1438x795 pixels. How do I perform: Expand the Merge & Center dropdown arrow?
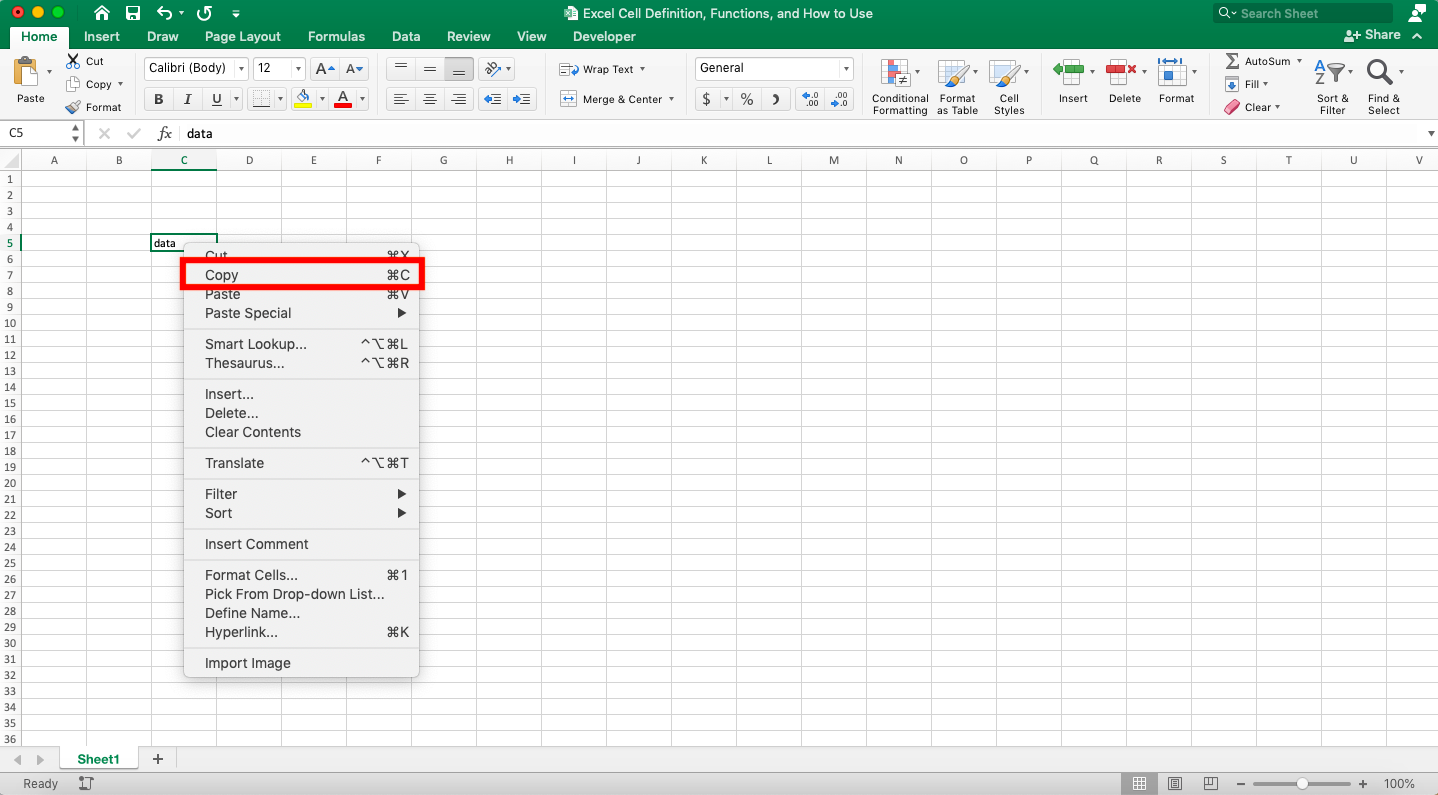point(671,99)
